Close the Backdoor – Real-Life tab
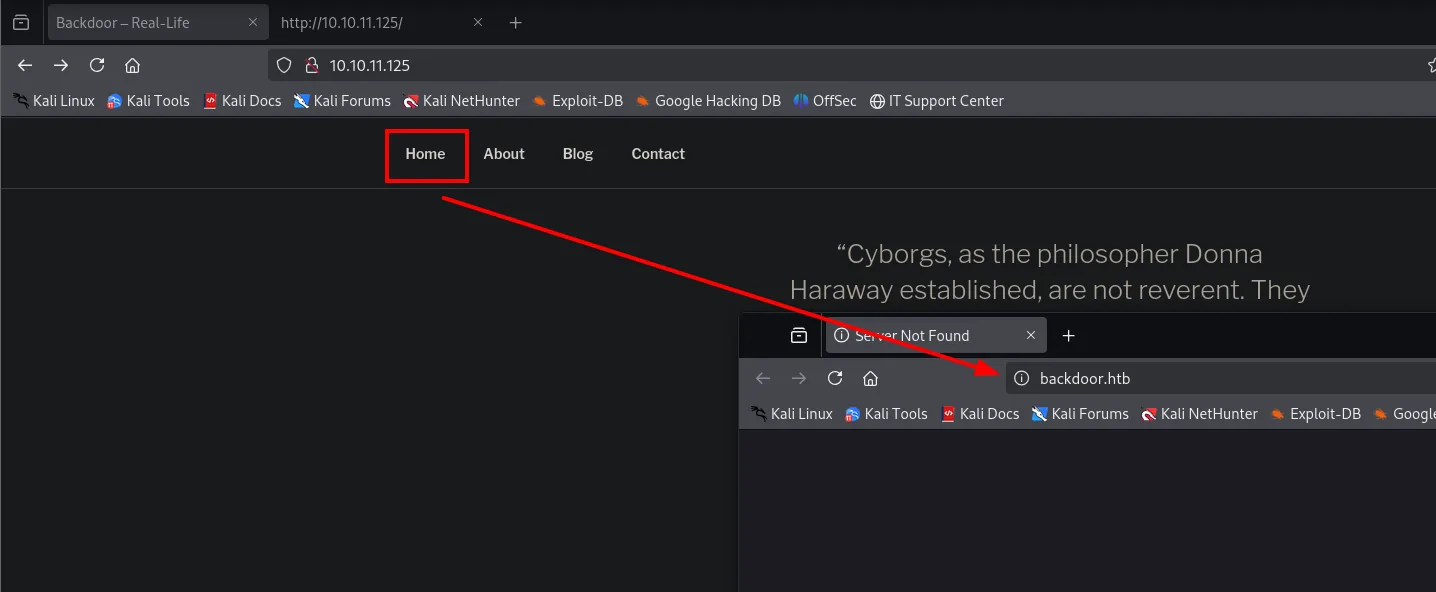Screen dimensions: 1436x592 pyautogui.click(x=253, y=22)
